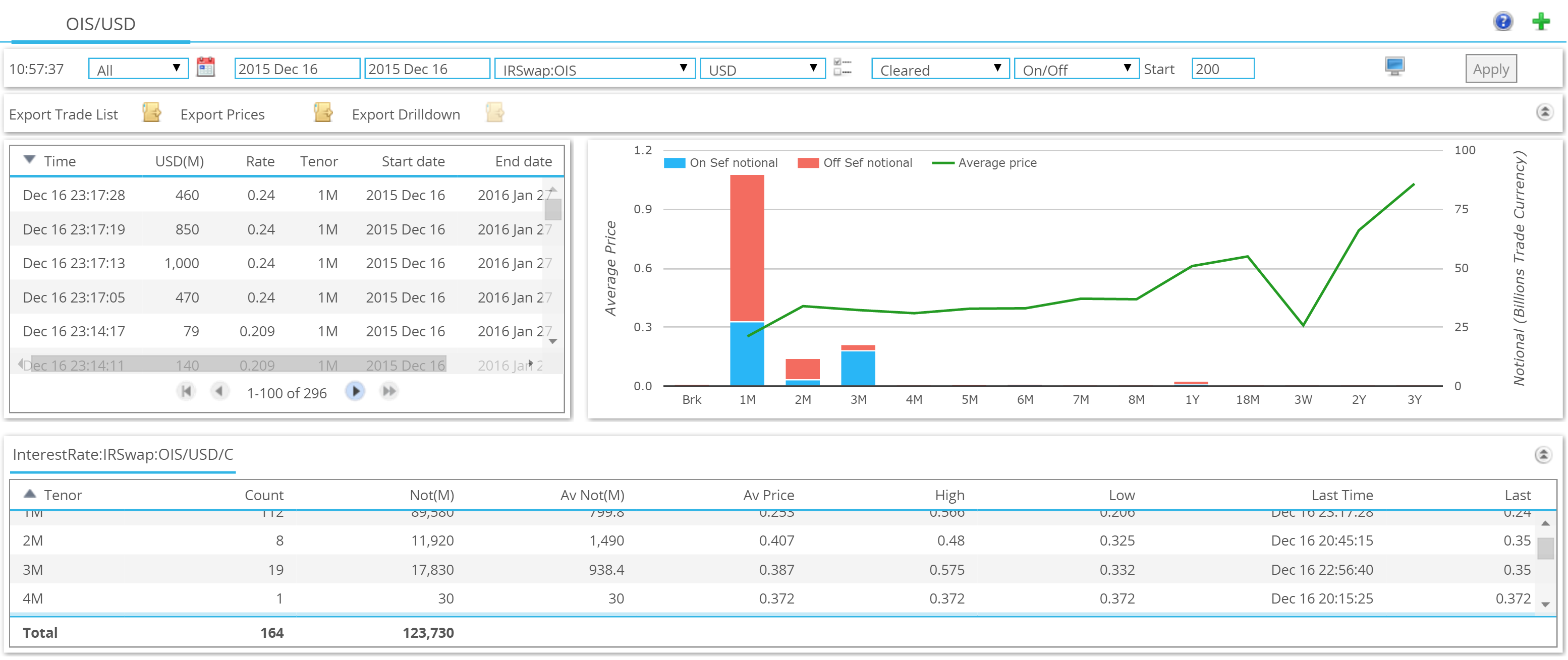This screenshot has height=660, width=1568.
Task: Open the IRSwap:OIS product dropdown
Action: click(595, 69)
